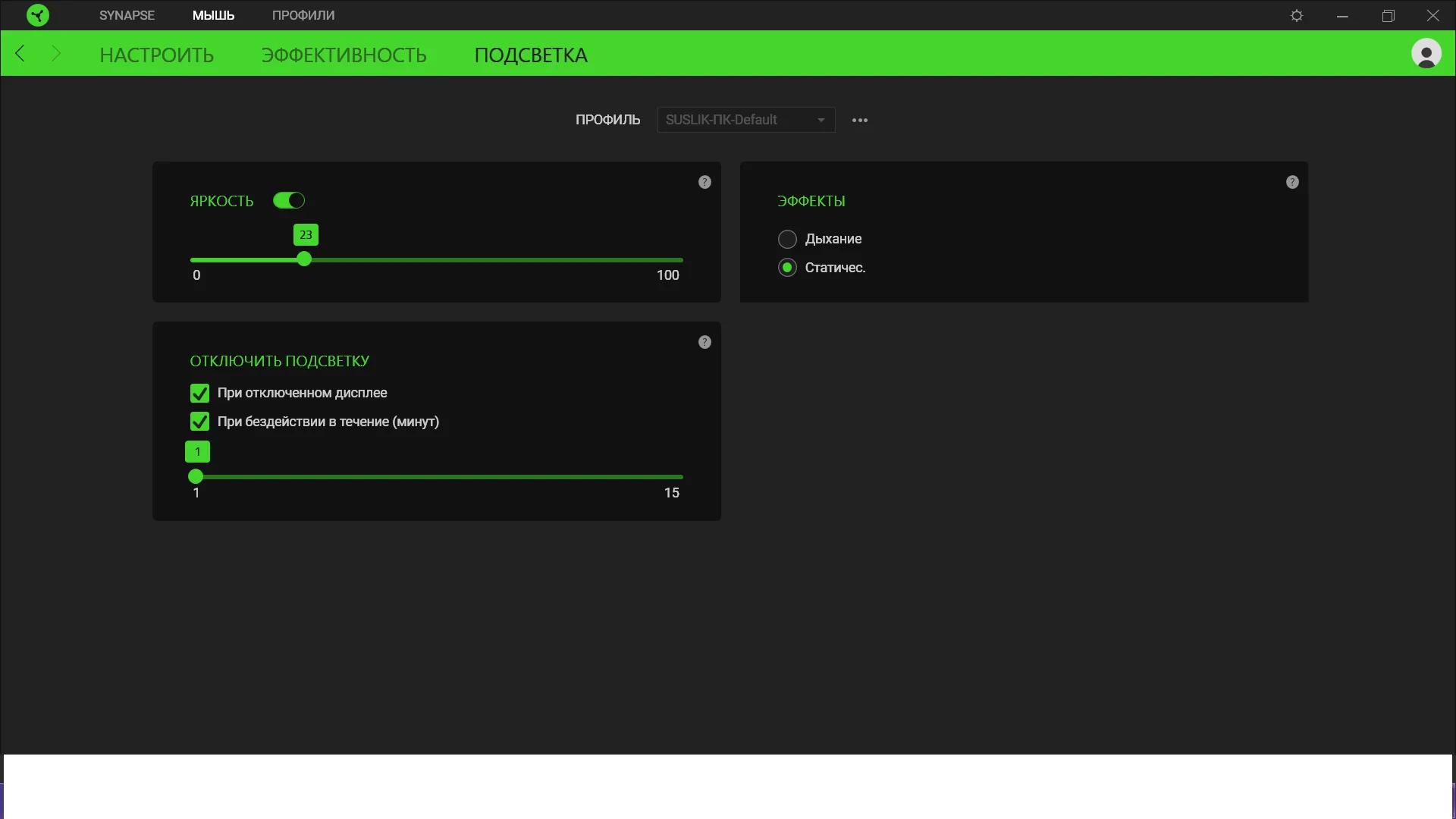Click help icon in ЭФФЕКТЫ panel
Viewport: 1456px width, 819px height.
coord(1292,182)
